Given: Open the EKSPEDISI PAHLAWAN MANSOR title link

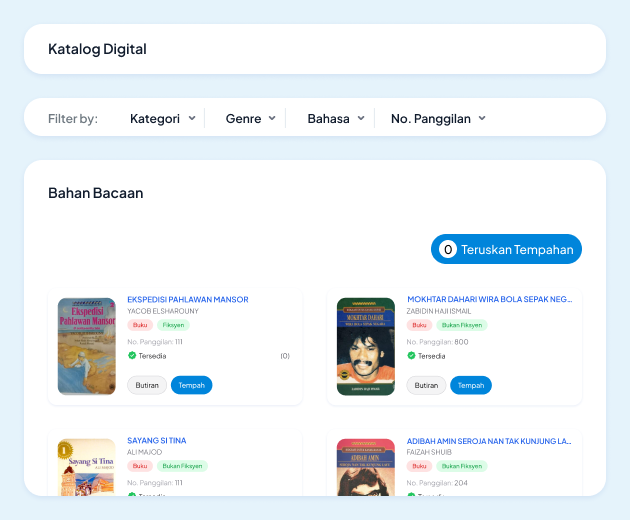Looking at the screenshot, I should (x=188, y=299).
